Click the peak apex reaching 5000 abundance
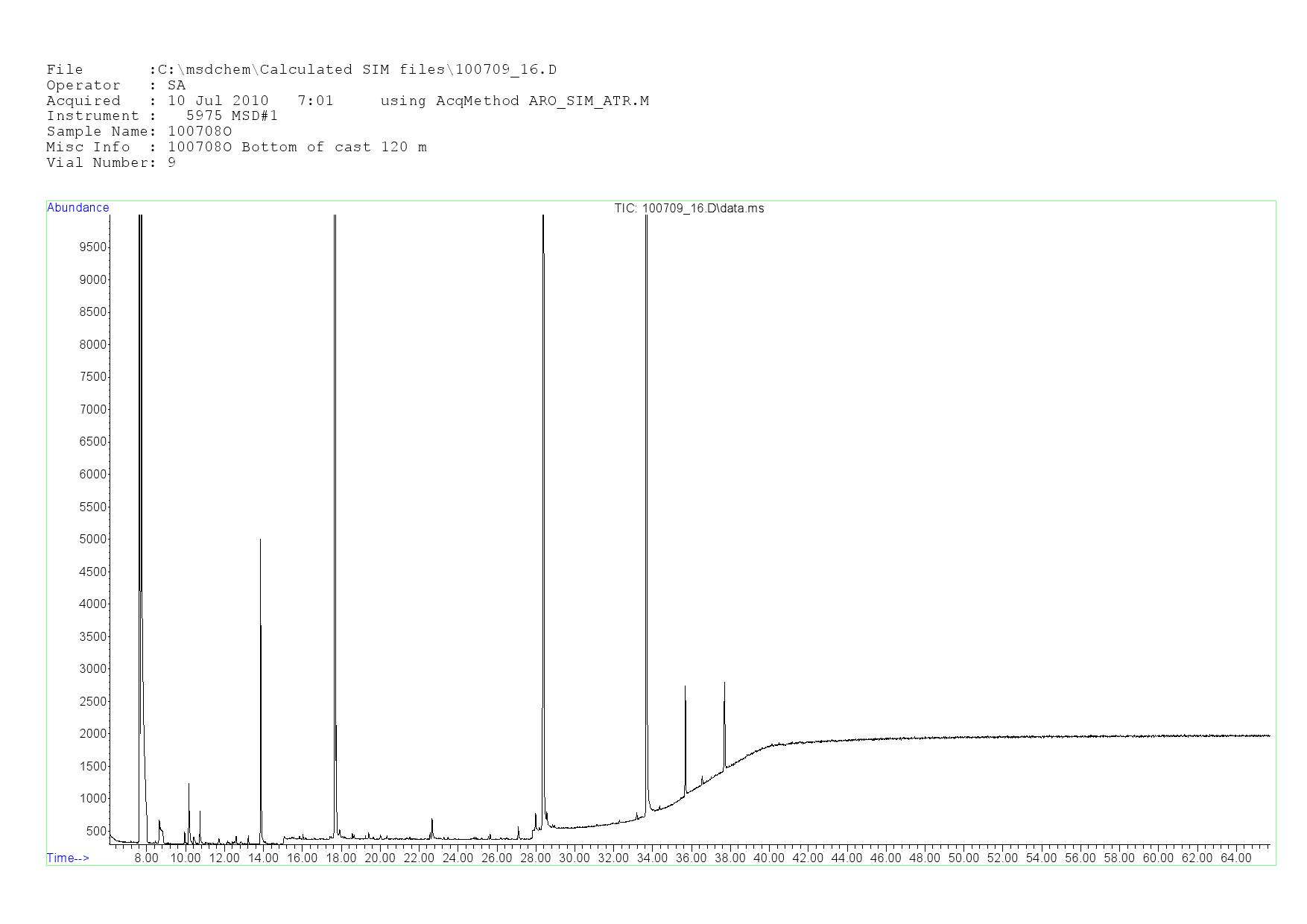 (x=260, y=540)
